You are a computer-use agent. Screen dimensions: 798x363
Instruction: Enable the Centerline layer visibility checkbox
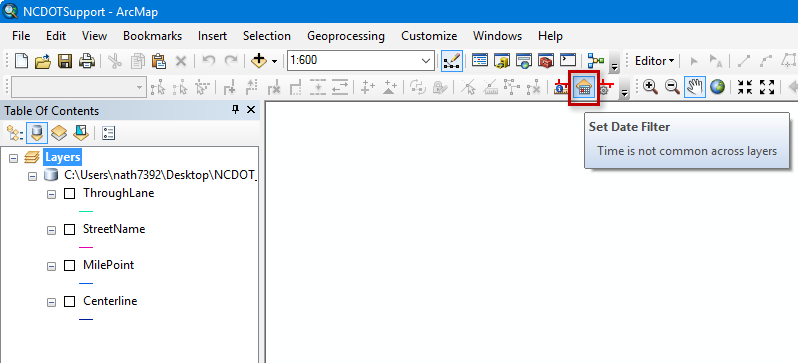click(x=69, y=301)
